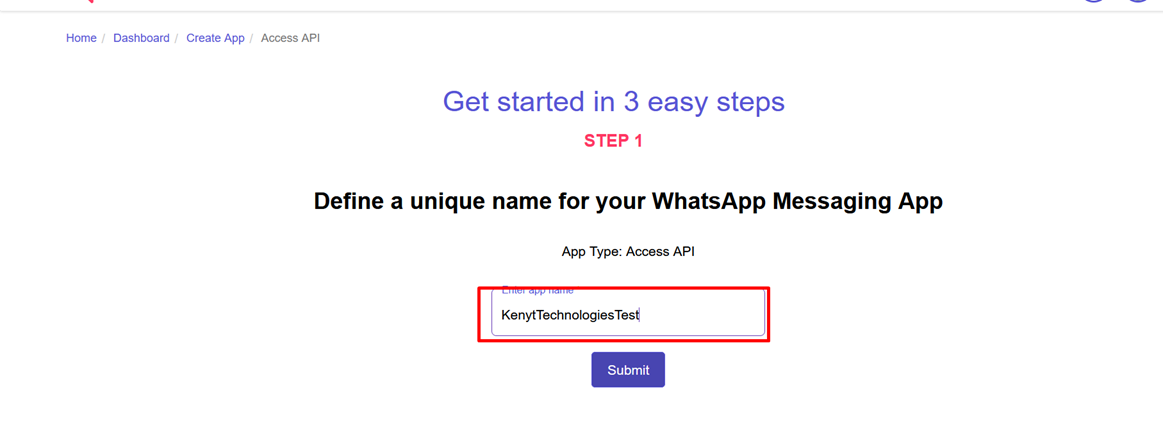Click the left circular icon in the top-right header
The image size is (1163, 430).
(x=1093, y=1)
